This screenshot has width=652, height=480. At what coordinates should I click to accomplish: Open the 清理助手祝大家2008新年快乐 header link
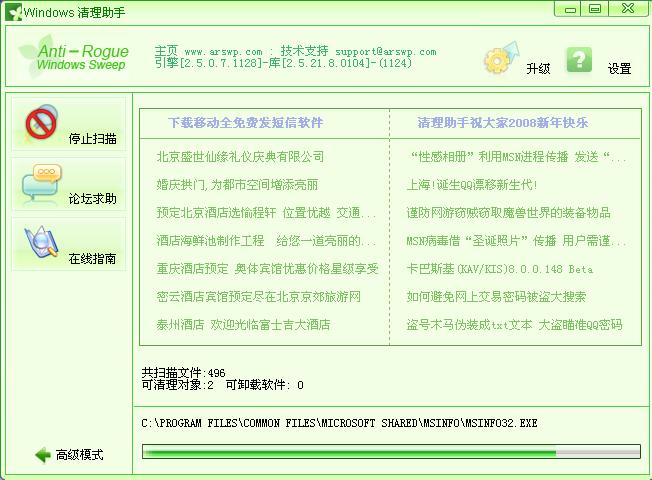tap(503, 123)
